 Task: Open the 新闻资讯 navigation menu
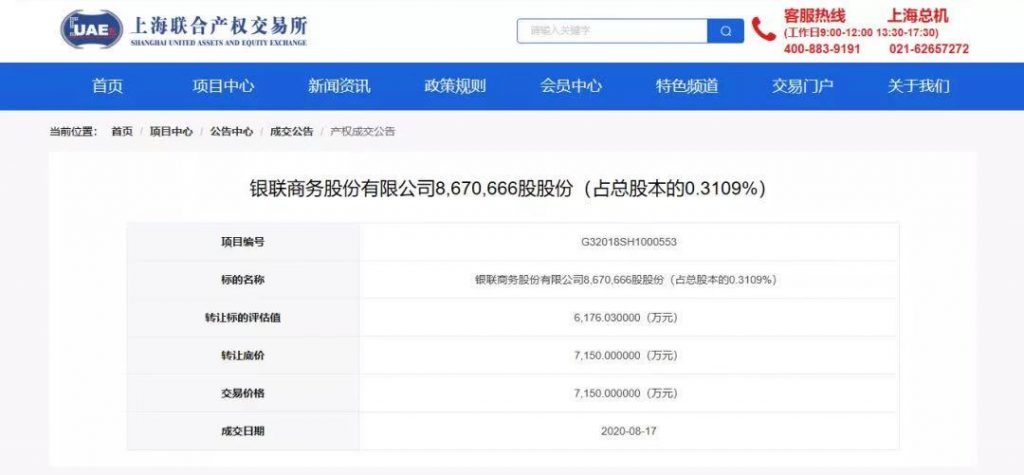point(339,86)
